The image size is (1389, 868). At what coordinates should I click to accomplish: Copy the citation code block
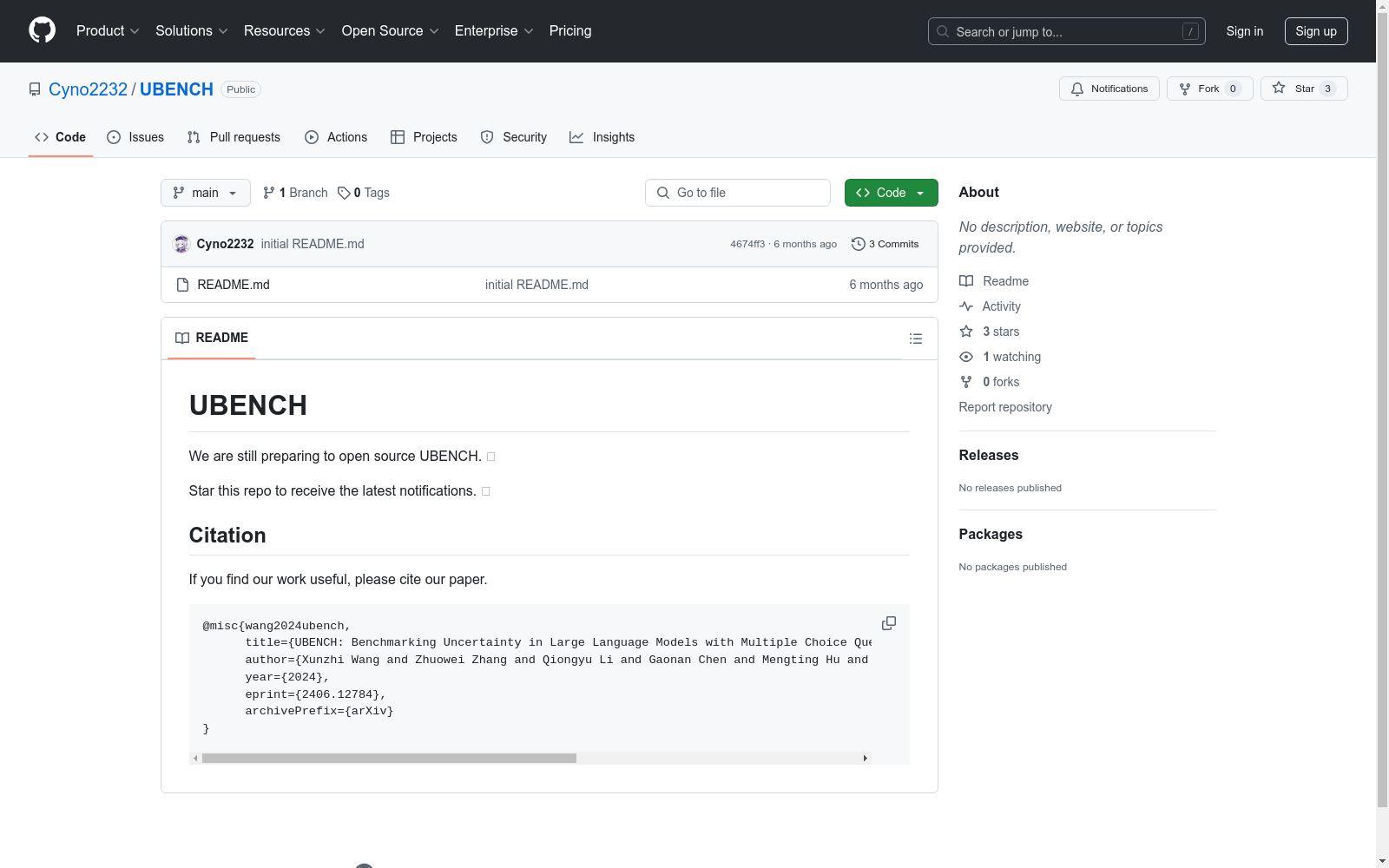click(889, 623)
